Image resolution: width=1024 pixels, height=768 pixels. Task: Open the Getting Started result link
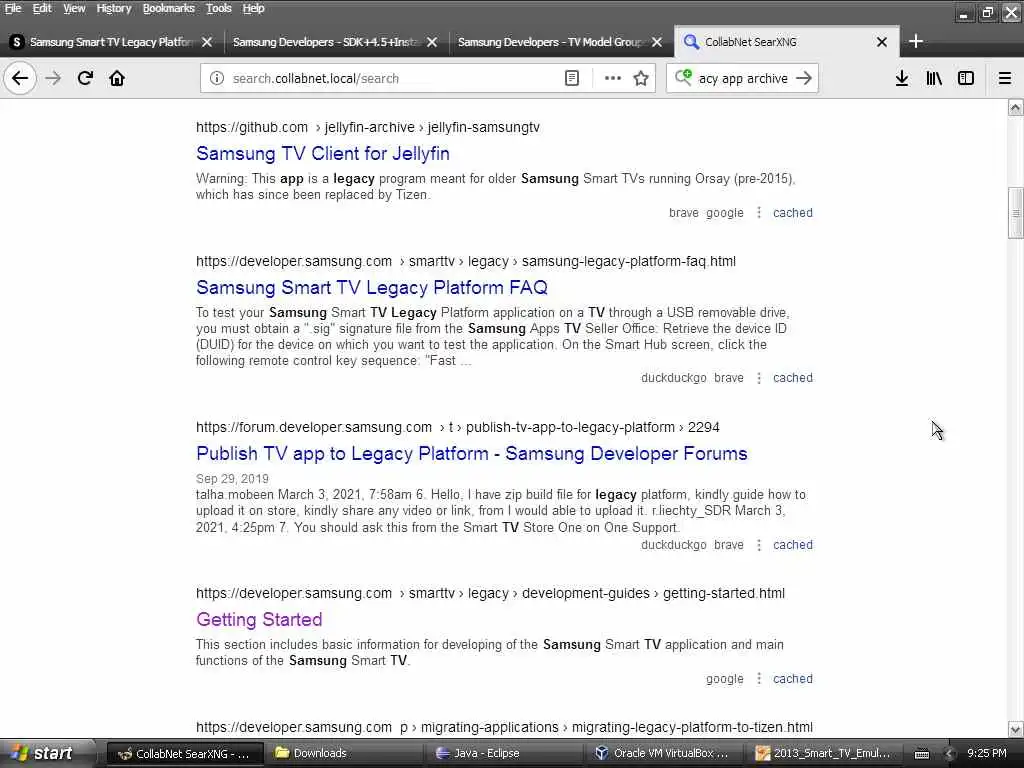tap(259, 619)
